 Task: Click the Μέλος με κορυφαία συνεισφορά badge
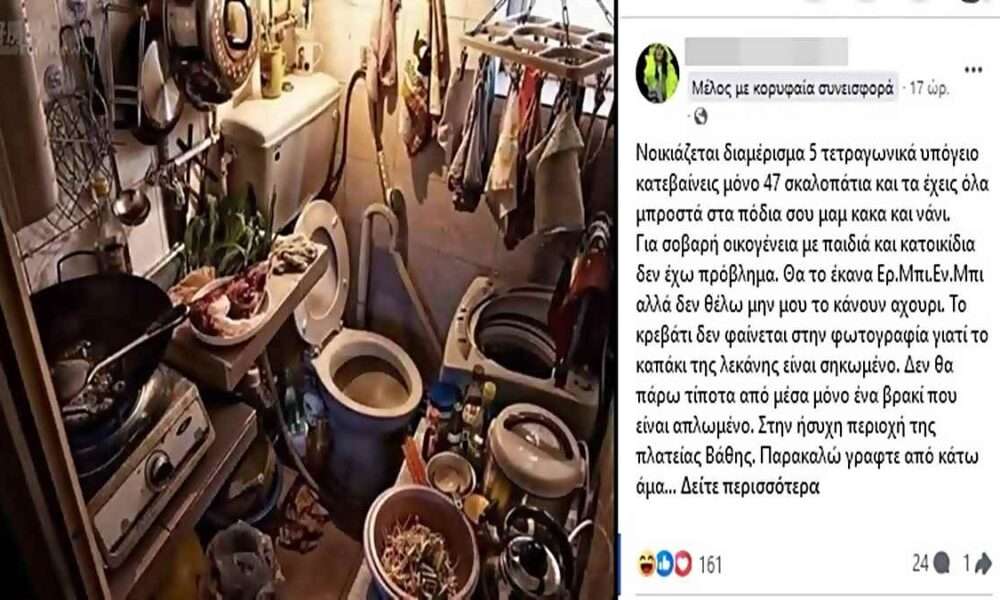click(x=793, y=88)
